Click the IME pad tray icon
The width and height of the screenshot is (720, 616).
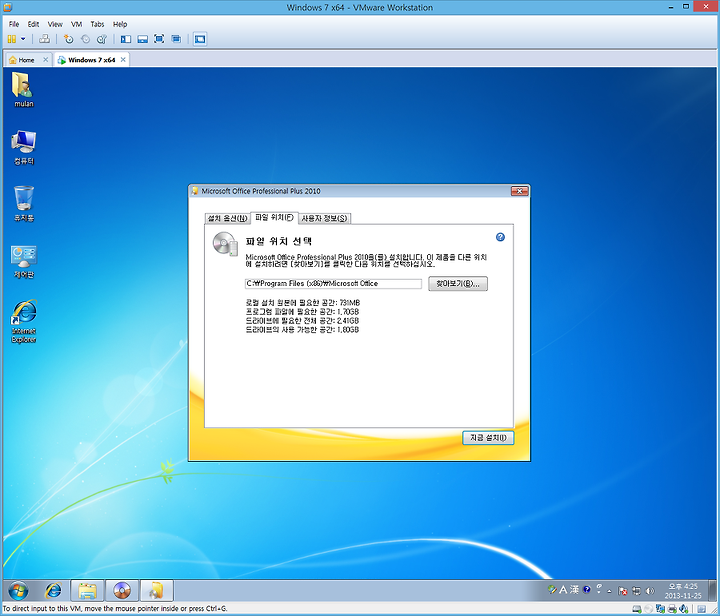(552, 589)
